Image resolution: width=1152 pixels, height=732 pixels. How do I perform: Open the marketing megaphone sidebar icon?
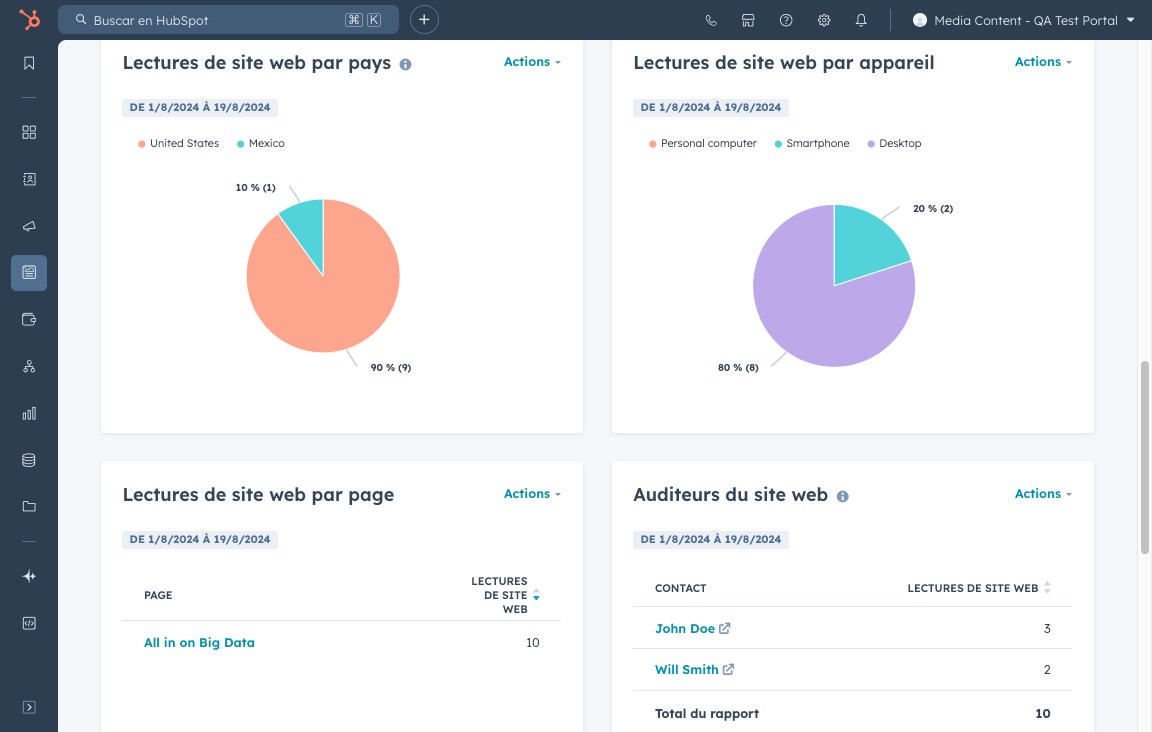[29, 226]
